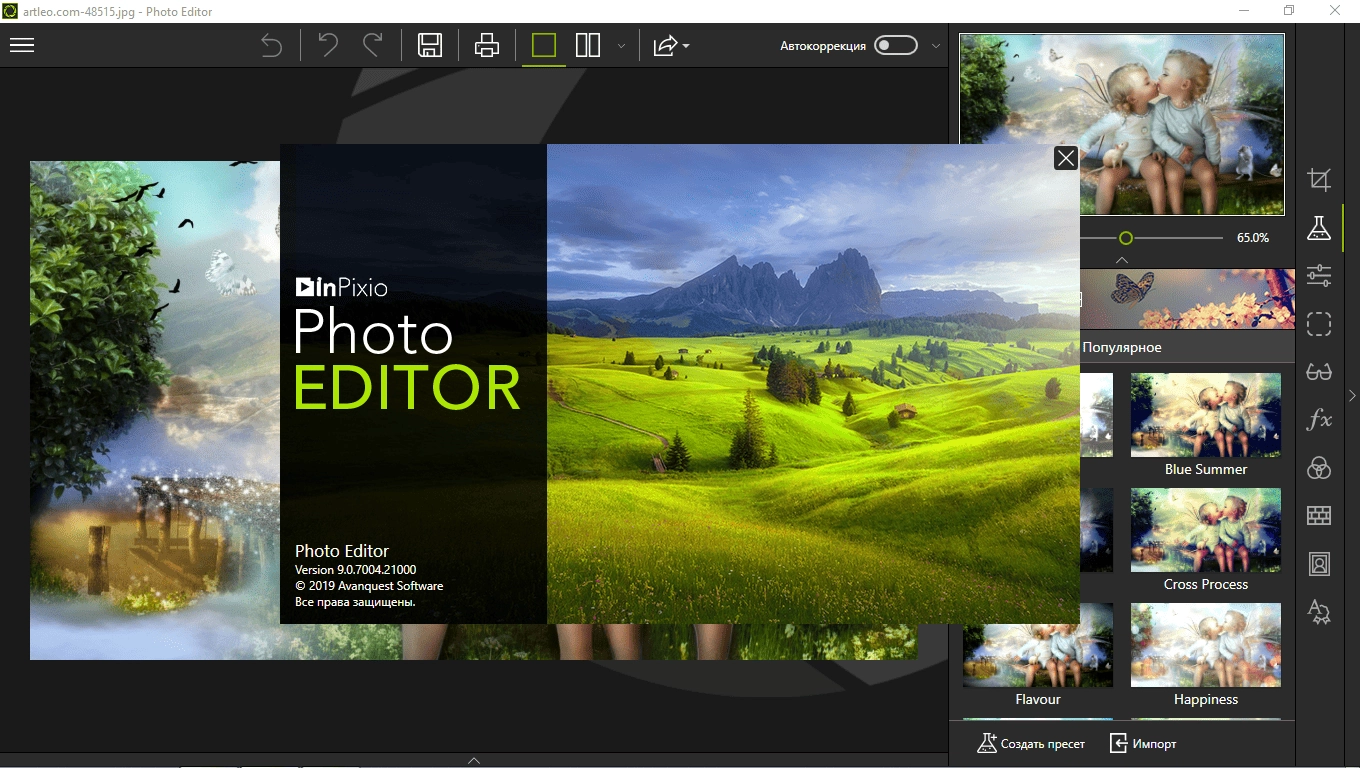The width and height of the screenshot is (1360, 768).
Task: Click the 65.0% zoom value
Action: coord(1253,238)
